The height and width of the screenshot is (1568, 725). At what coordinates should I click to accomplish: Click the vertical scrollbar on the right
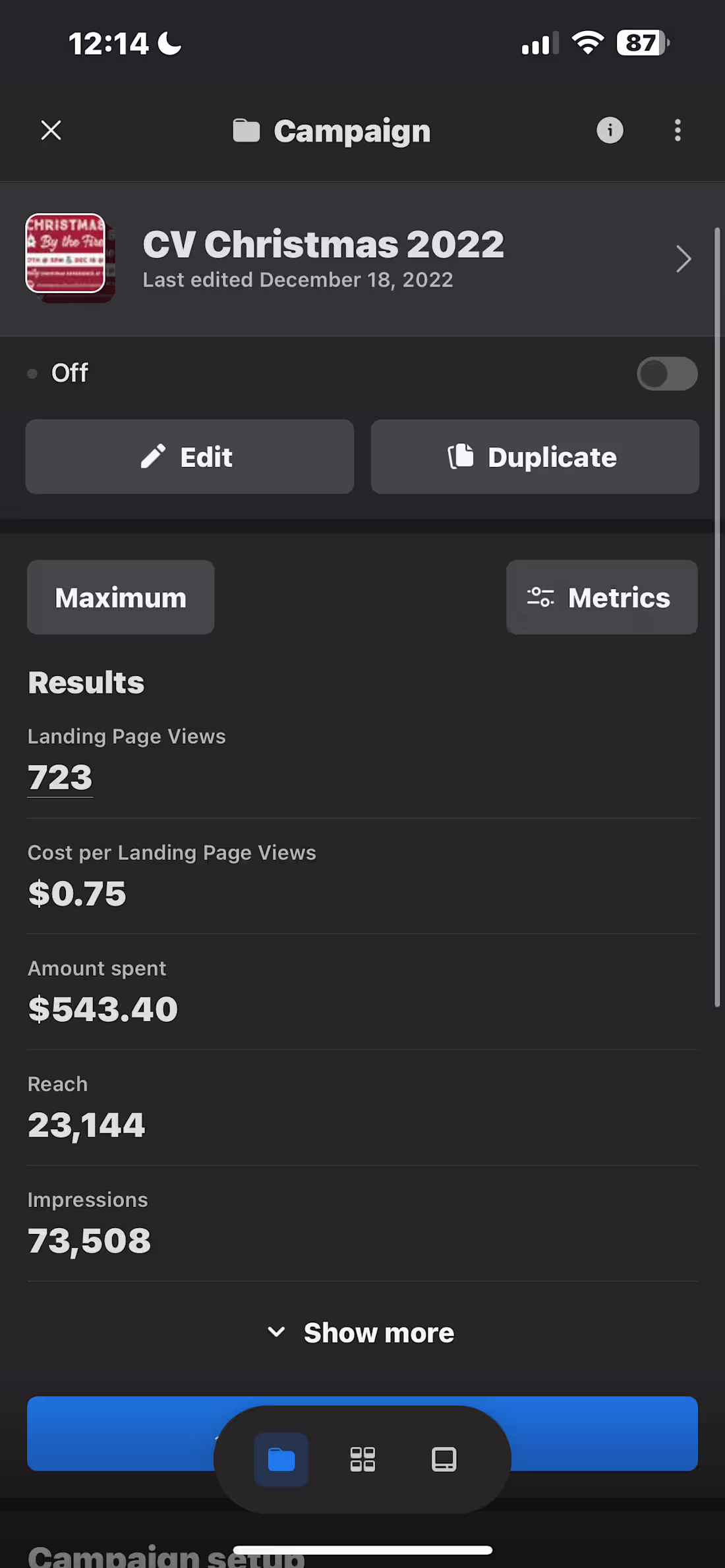coord(717,617)
